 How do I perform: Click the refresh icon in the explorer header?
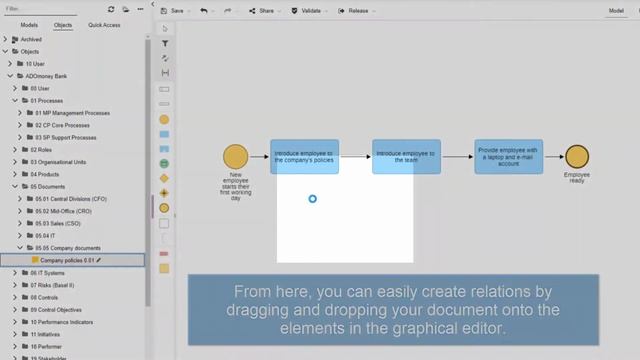pyautogui.click(x=111, y=9)
